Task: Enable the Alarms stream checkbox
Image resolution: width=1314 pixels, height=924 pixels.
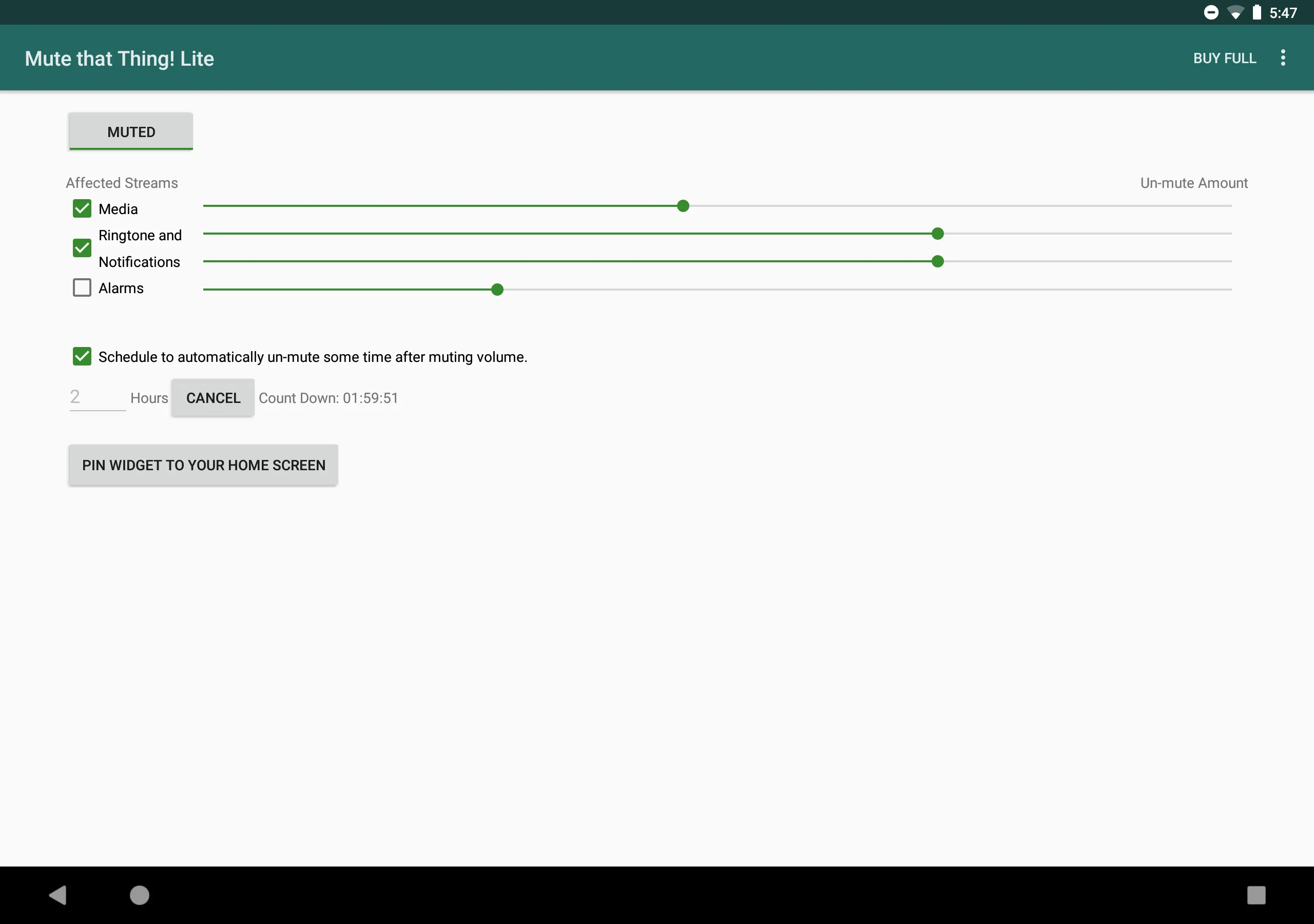Action: [x=82, y=287]
